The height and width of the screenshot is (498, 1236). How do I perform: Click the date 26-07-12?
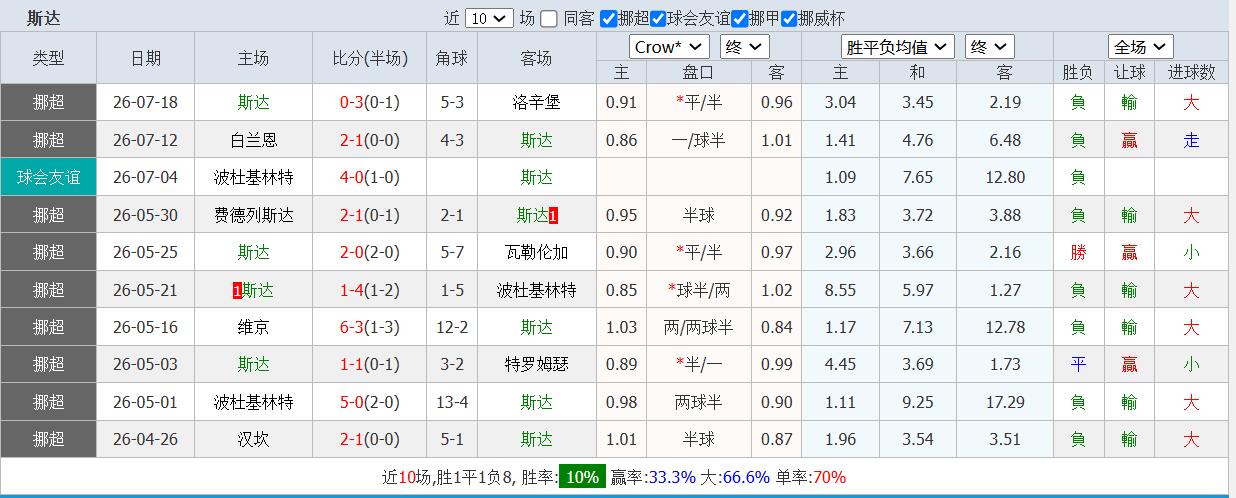[145, 140]
